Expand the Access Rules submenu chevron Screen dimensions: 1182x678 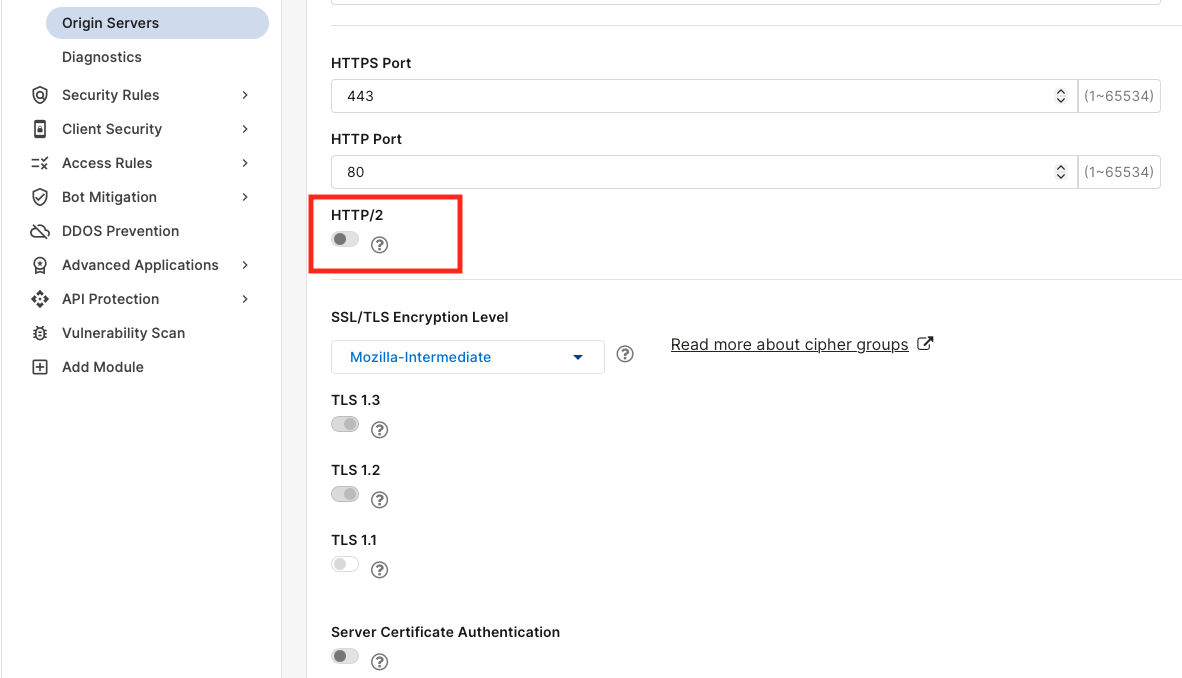pos(245,163)
